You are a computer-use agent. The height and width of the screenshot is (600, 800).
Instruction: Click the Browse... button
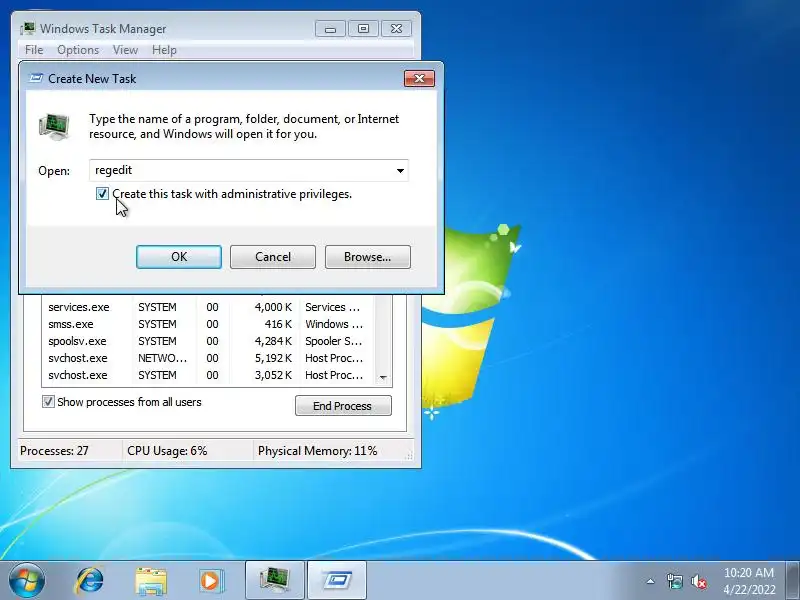point(367,257)
